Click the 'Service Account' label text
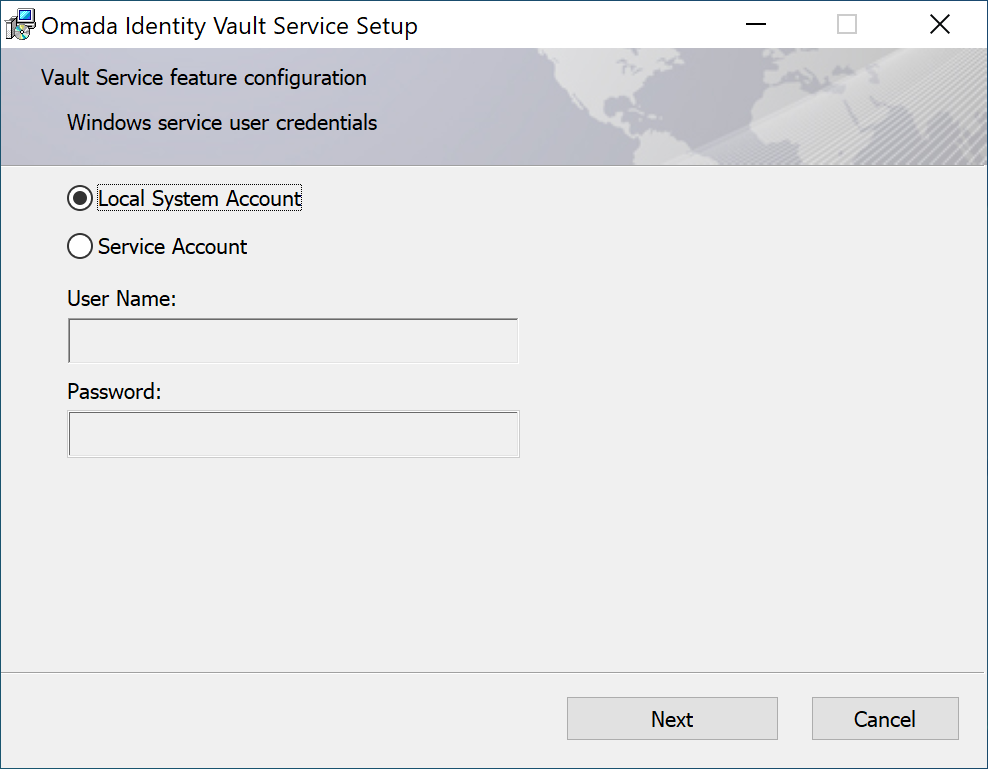 pyautogui.click(x=172, y=246)
